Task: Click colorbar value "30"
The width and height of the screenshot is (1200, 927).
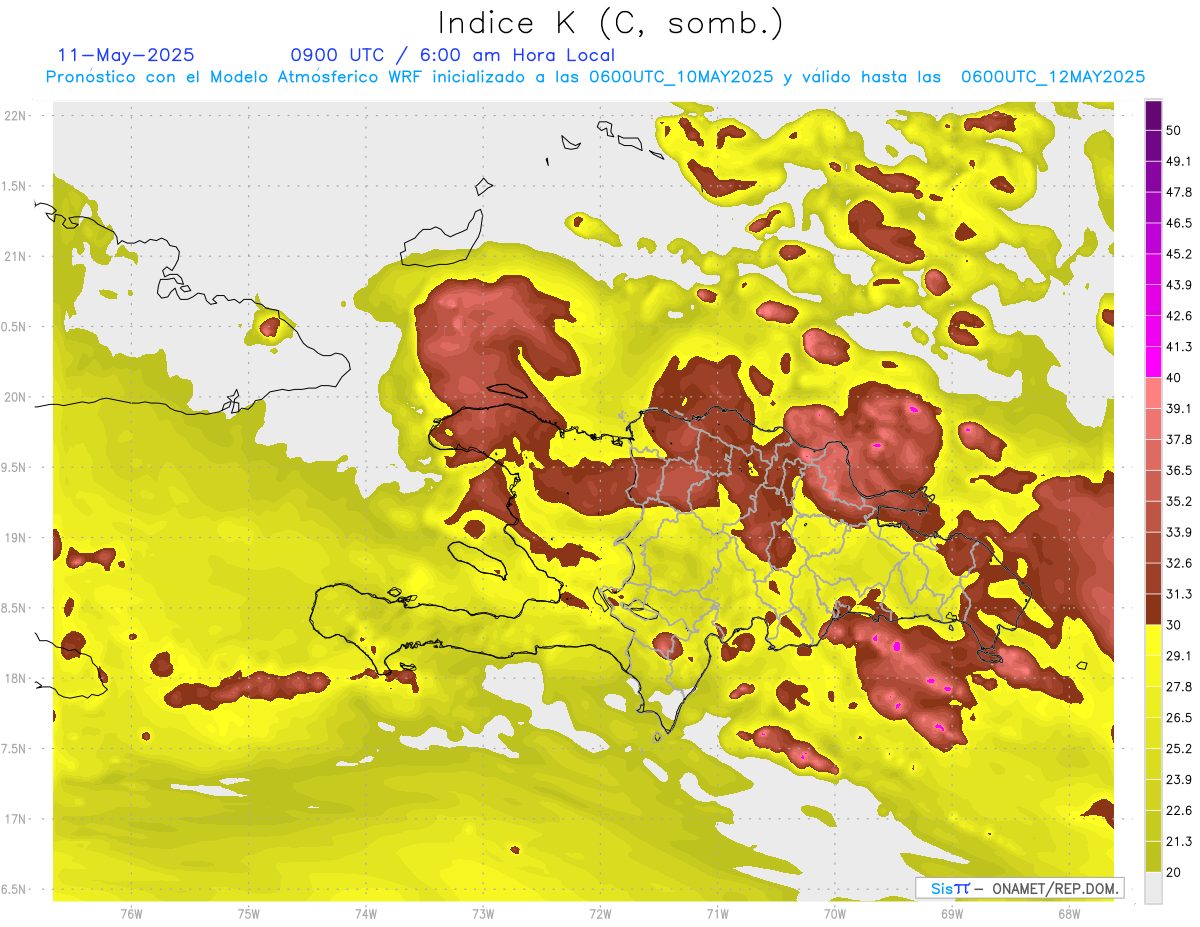Action: click(x=1175, y=625)
